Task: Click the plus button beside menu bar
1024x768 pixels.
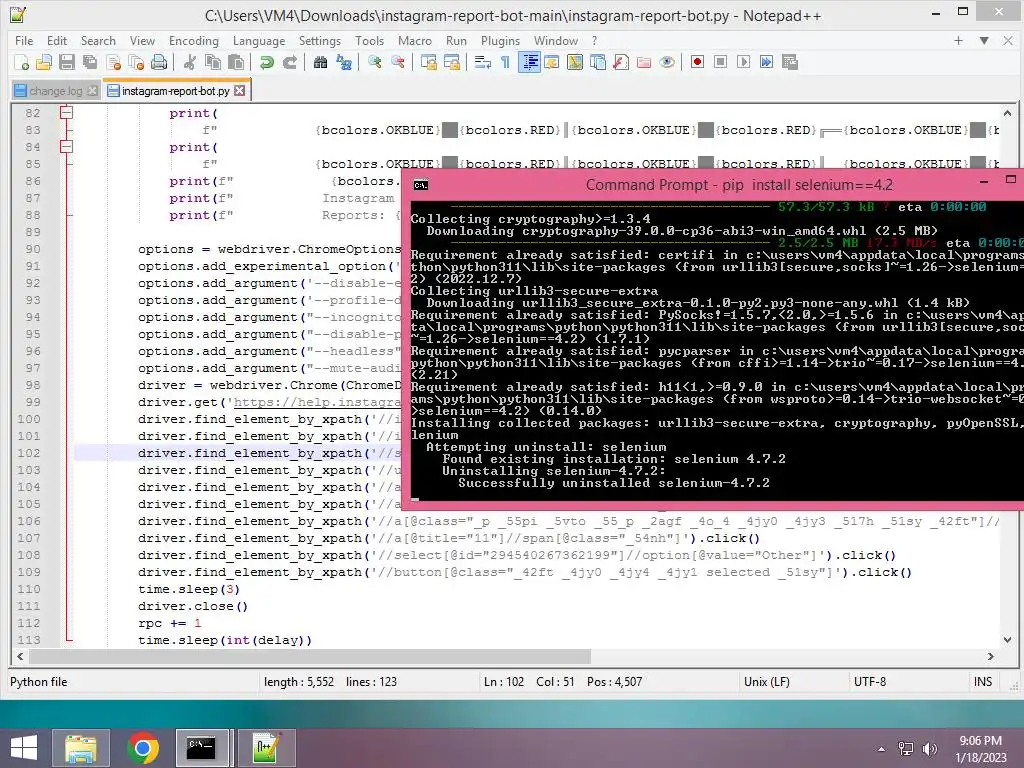Action: pyautogui.click(x=958, y=40)
